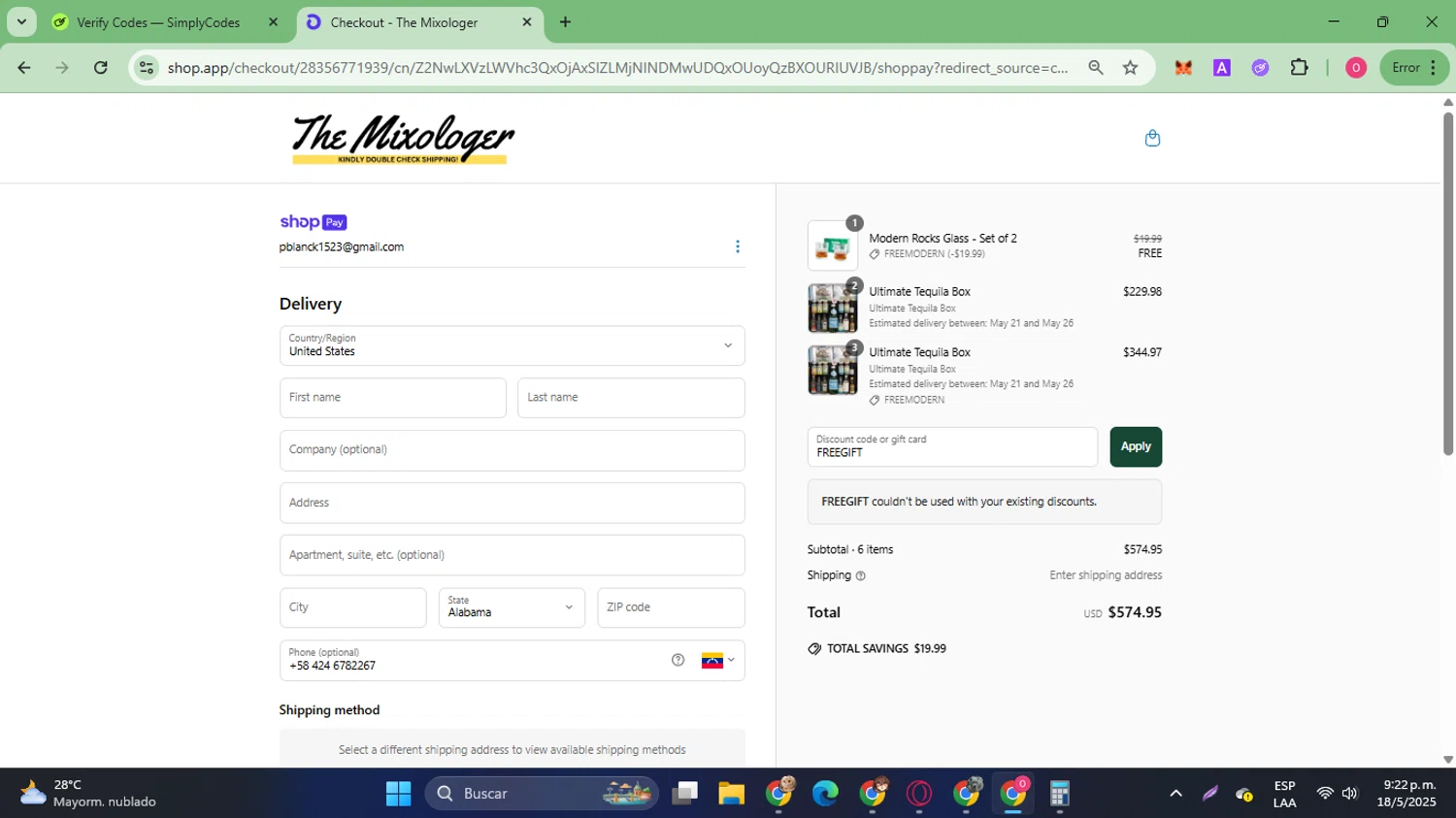Click the Windows taskbar Buscar search box

pos(542,794)
